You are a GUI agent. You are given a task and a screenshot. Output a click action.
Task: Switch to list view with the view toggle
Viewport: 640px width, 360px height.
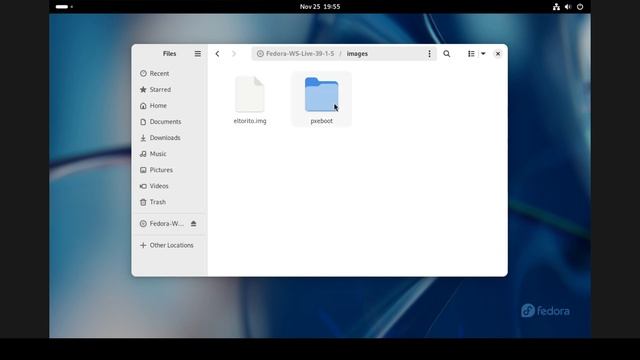471,53
